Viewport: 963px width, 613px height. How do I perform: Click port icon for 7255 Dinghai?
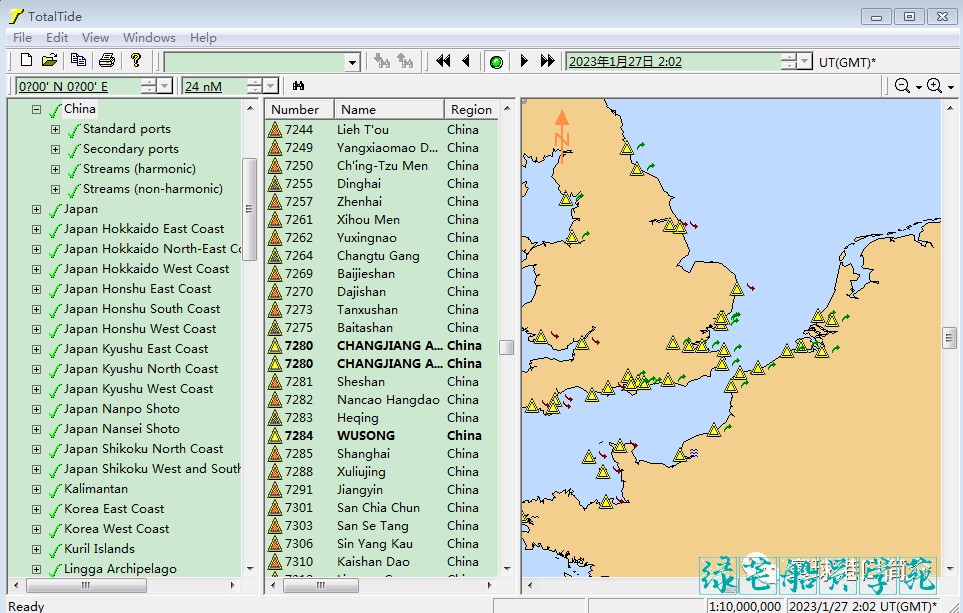pos(275,184)
